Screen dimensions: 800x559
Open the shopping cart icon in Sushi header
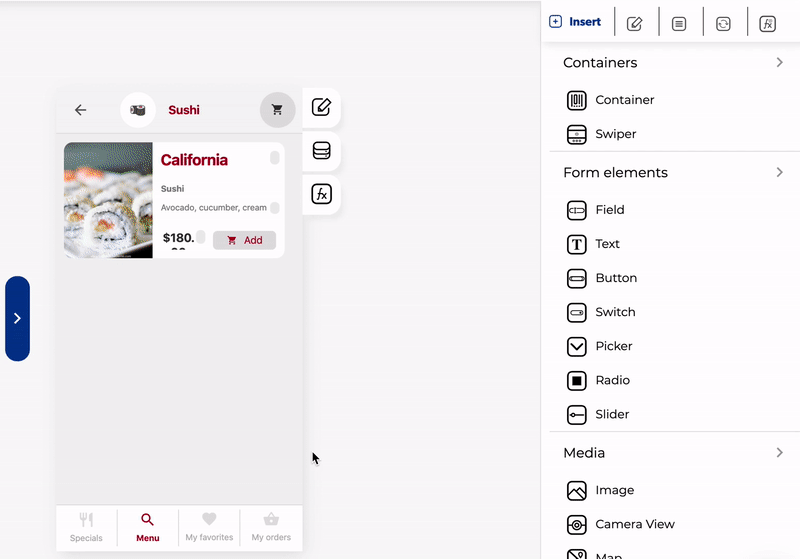(x=278, y=110)
